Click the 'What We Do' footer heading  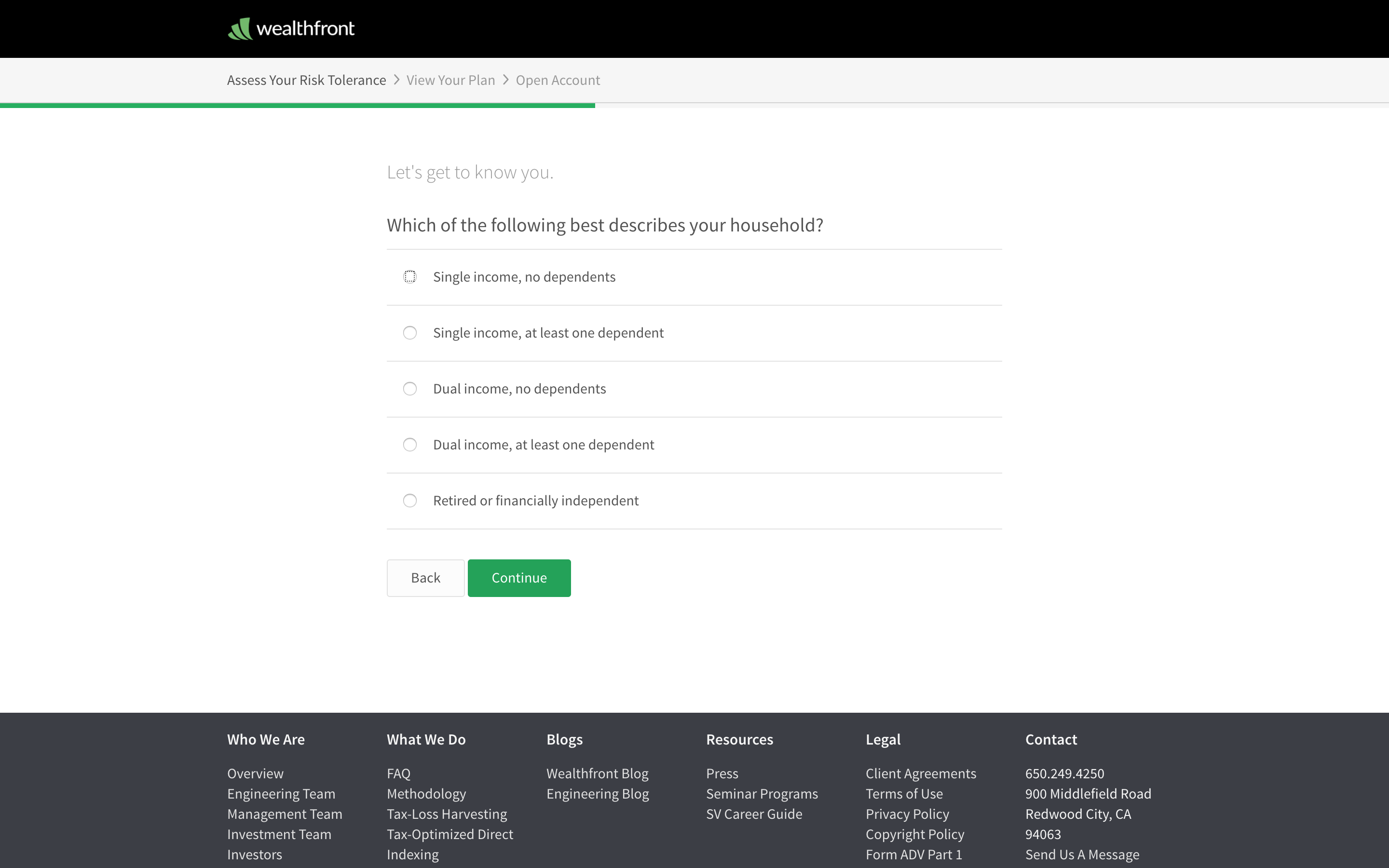point(426,739)
